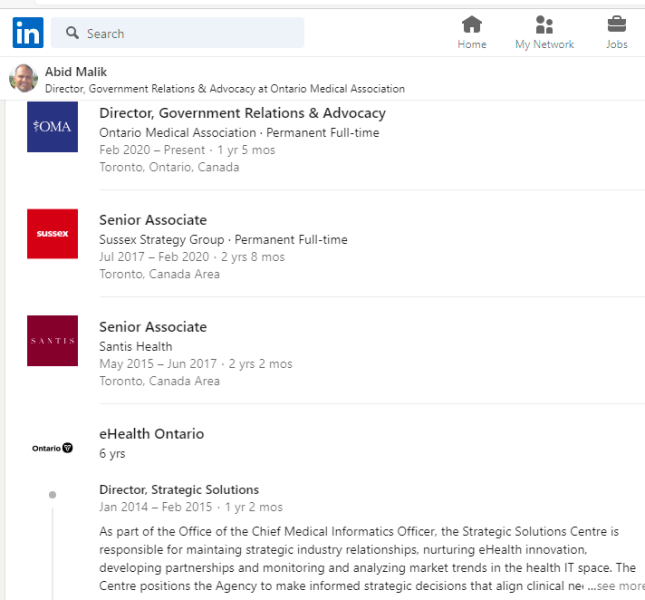Click the Abid Malik name header
Viewport: 645px width, 600px height.
[x=76, y=72]
